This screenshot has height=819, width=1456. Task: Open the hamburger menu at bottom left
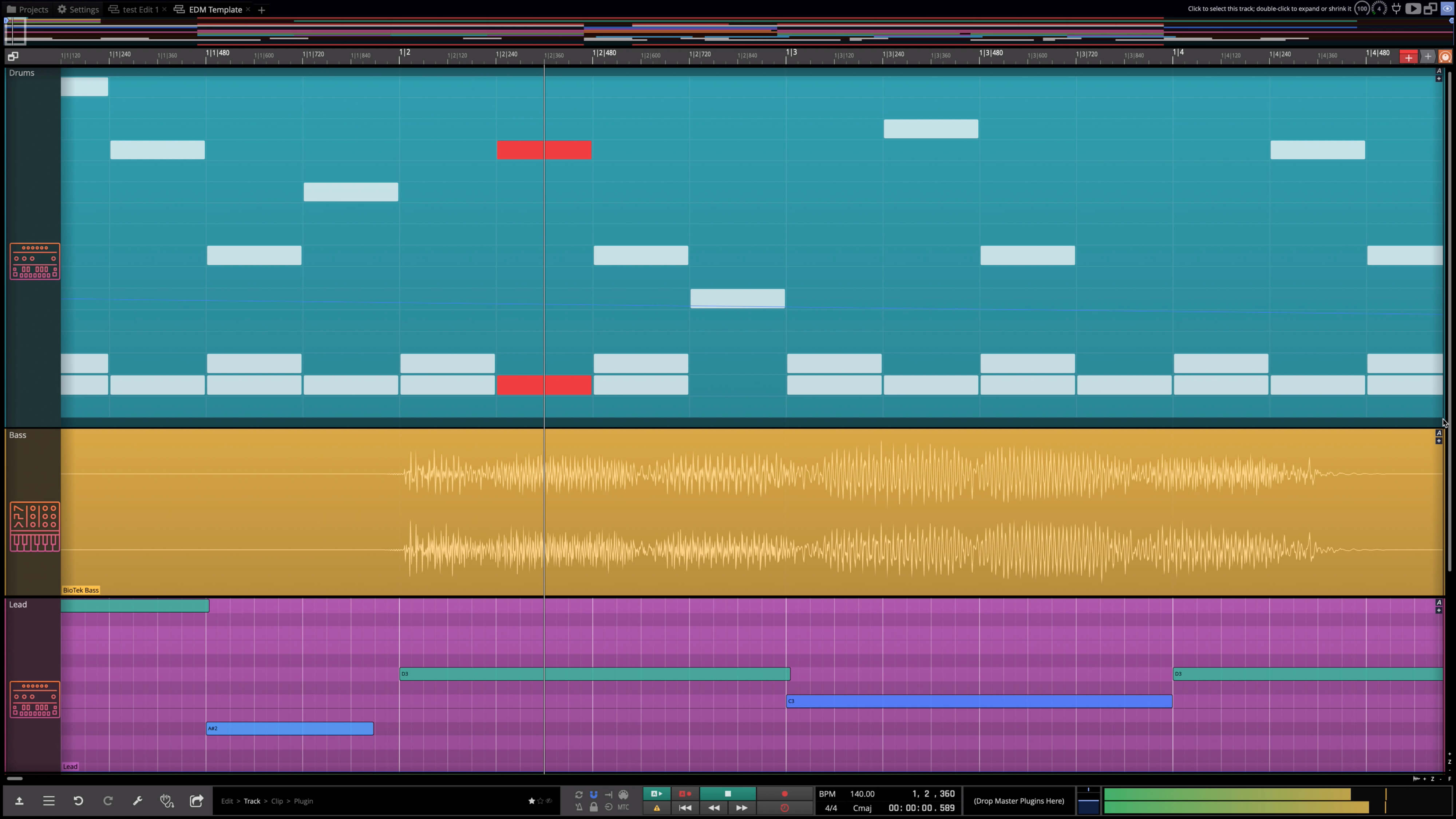pos(49,801)
